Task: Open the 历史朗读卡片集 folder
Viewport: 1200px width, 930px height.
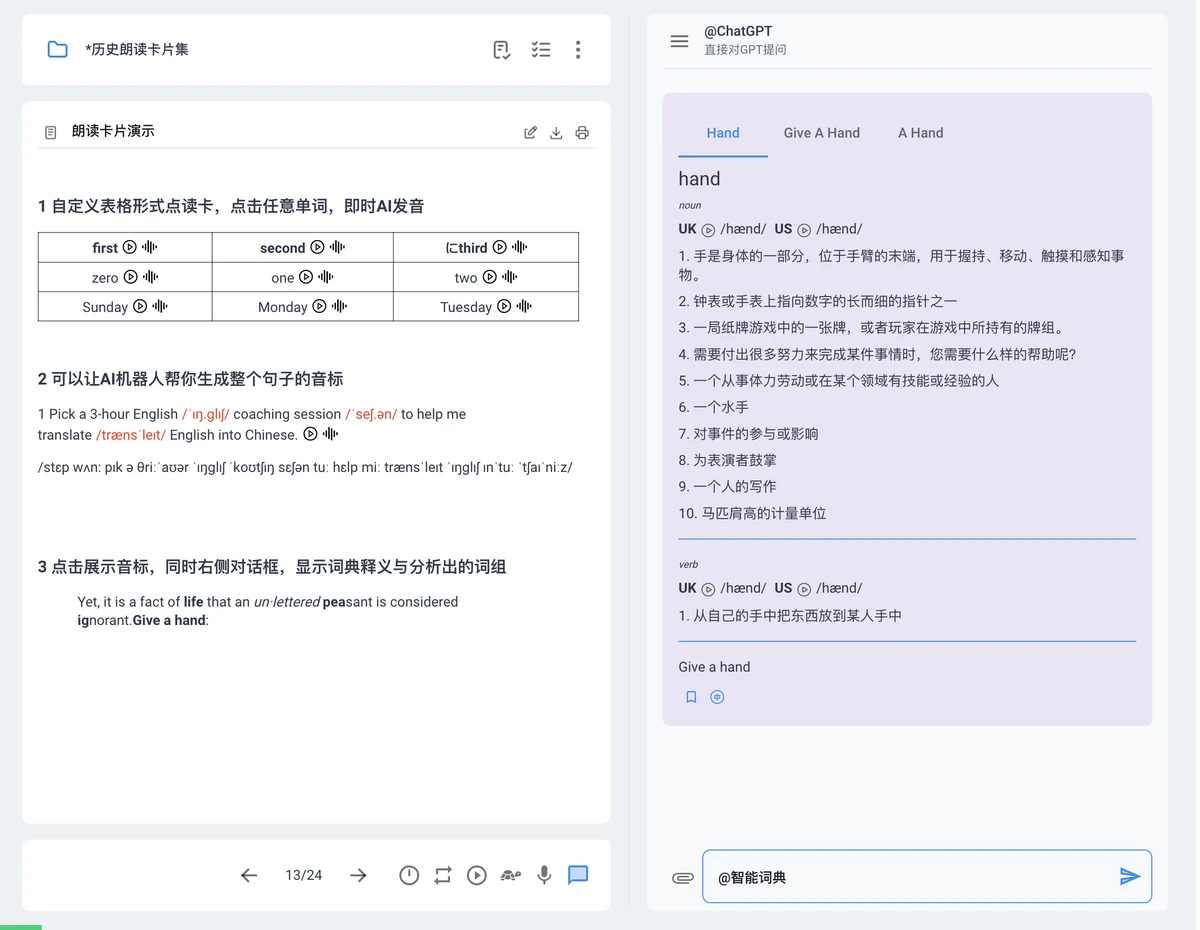Action: point(58,50)
